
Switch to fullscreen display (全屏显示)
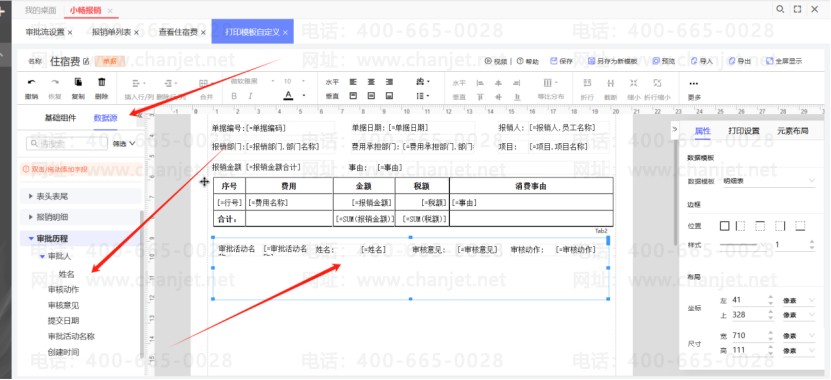(x=784, y=61)
